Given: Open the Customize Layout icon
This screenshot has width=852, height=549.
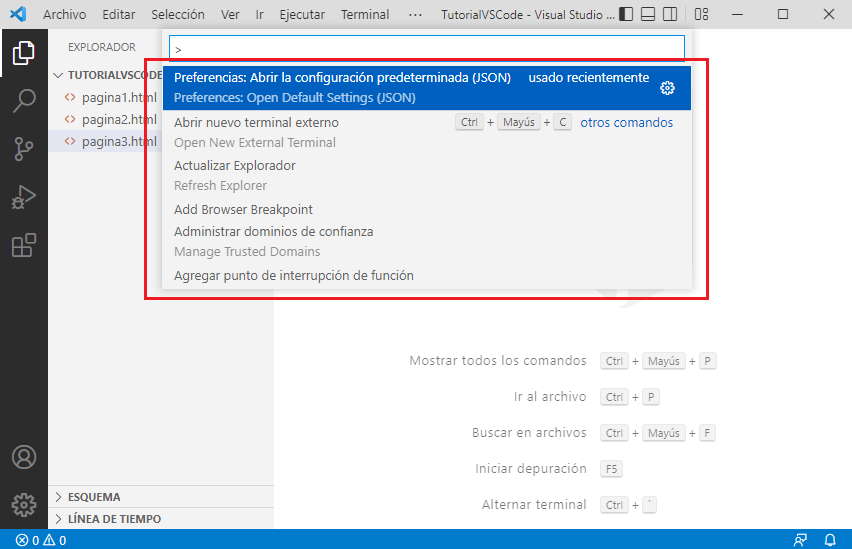Looking at the screenshot, I should [x=701, y=14].
